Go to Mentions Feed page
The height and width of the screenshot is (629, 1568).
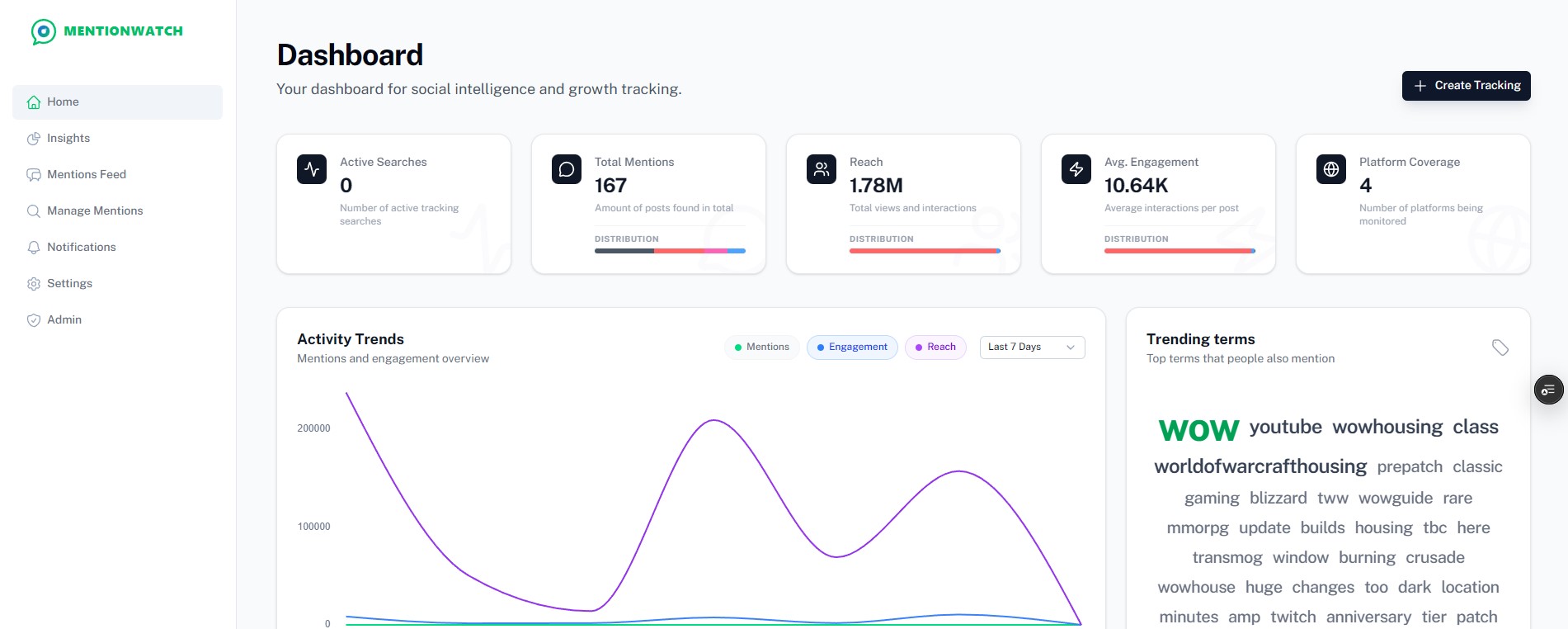[87, 175]
